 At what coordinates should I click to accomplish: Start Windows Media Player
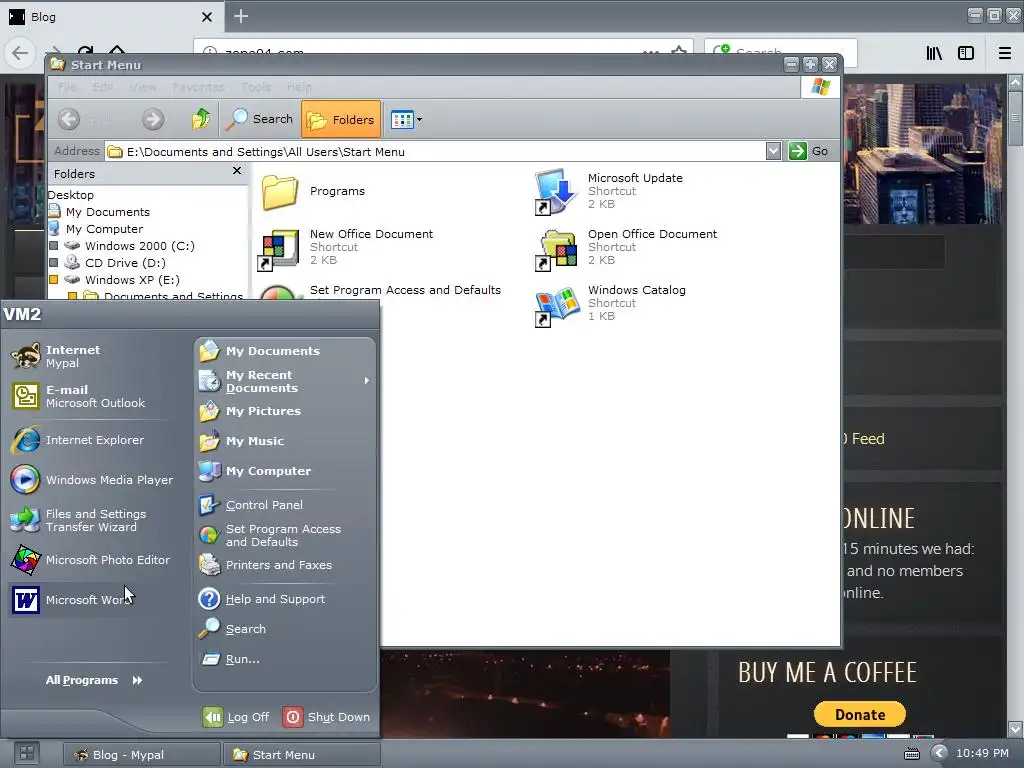91,480
